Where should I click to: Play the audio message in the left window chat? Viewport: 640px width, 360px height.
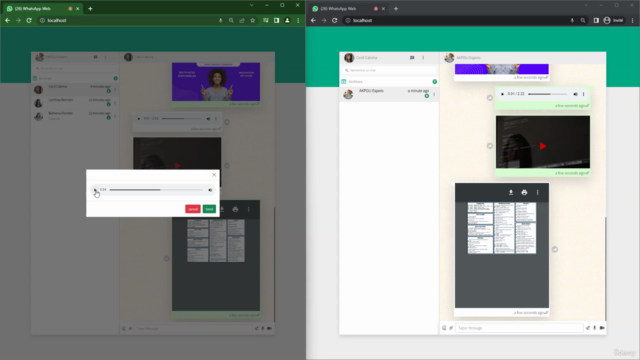click(x=138, y=119)
